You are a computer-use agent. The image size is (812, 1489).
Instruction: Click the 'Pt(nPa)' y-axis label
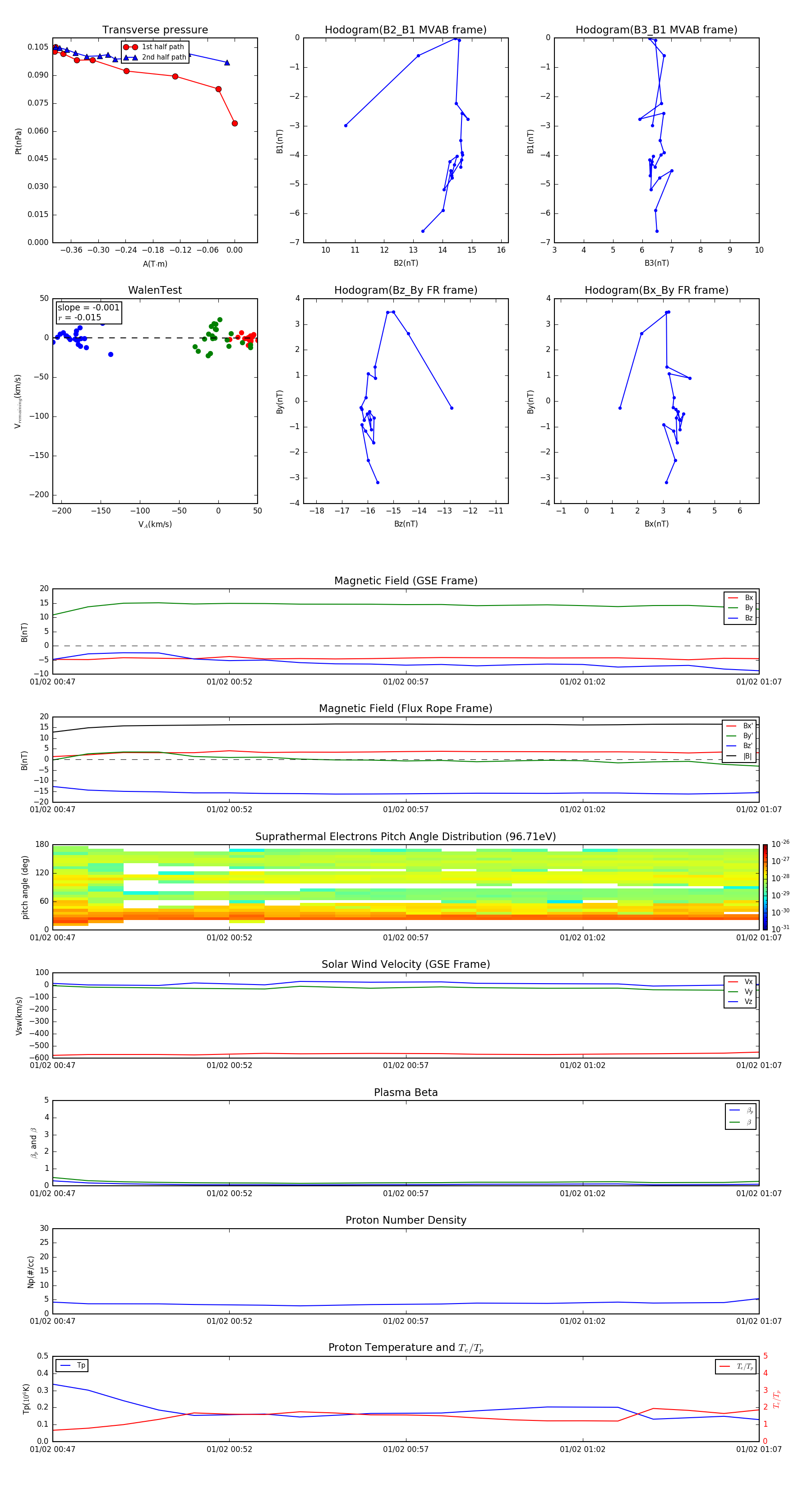click(x=18, y=141)
